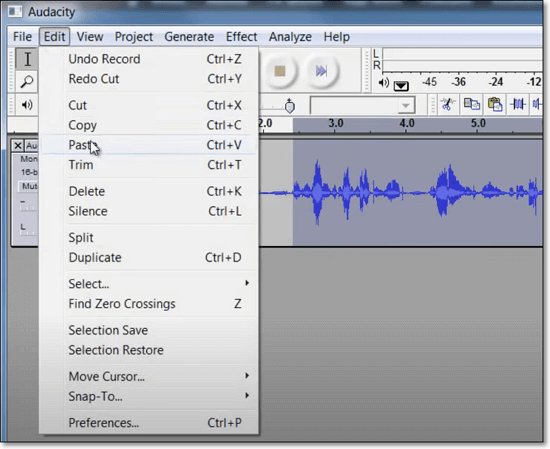Click the Trim outside selection icon
The width and height of the screenshot is (550, 449).
click(x=518, y=104)
